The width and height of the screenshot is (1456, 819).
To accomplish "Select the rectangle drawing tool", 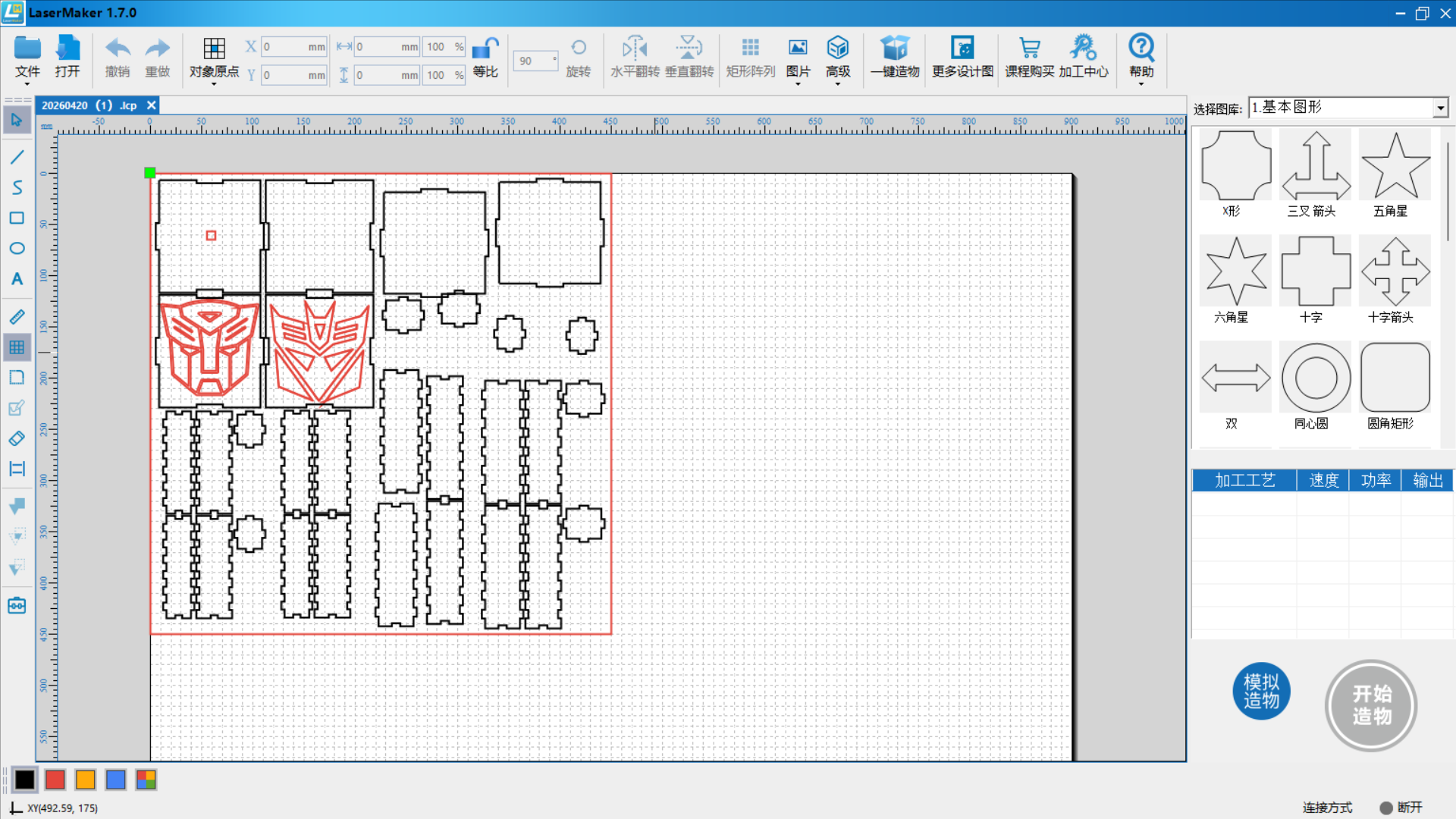I will (x=17, y=218).
